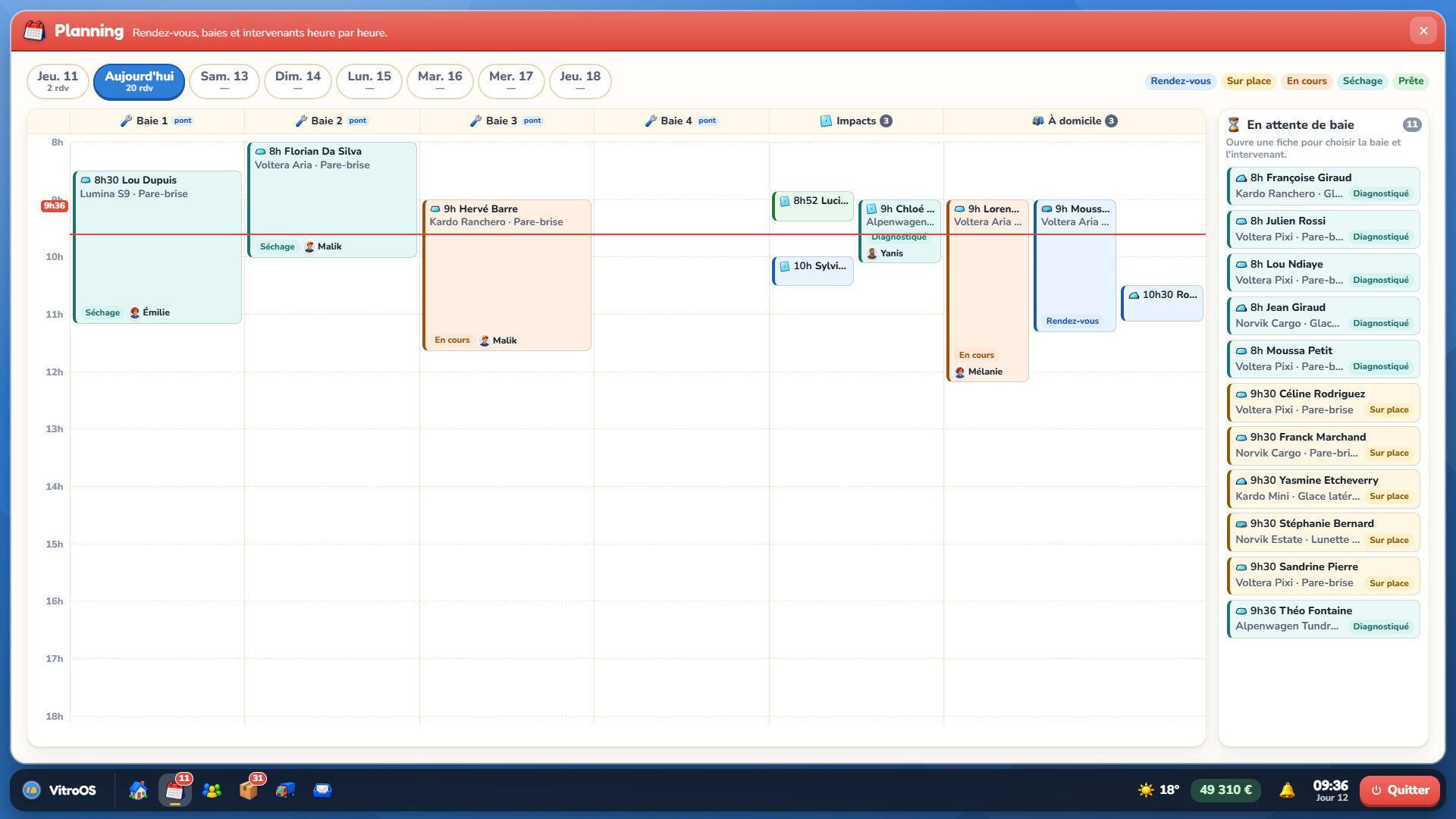Open waiting card 8h Moussa Petit
This screenshot has width=1456, height=819.
coord(1323,359)
